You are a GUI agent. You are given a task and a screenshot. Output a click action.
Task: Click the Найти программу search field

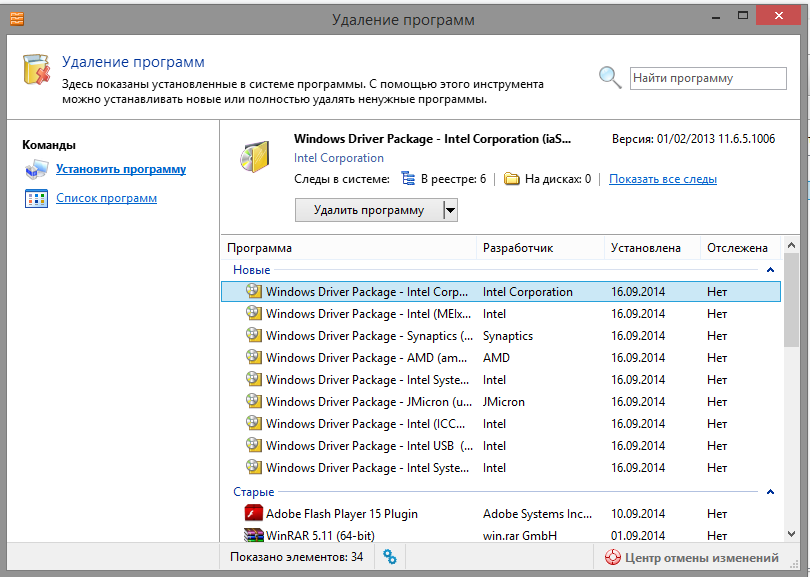click(x=708, y=79)
